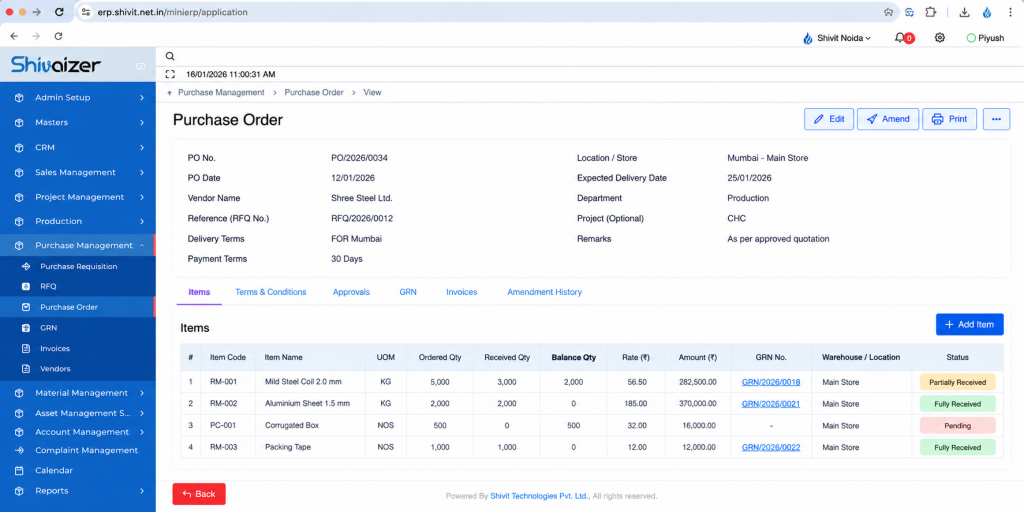Click the Partially Received status badge
Screen dimensions: 1024x512
pyautogui.click(x=957, y=382)
